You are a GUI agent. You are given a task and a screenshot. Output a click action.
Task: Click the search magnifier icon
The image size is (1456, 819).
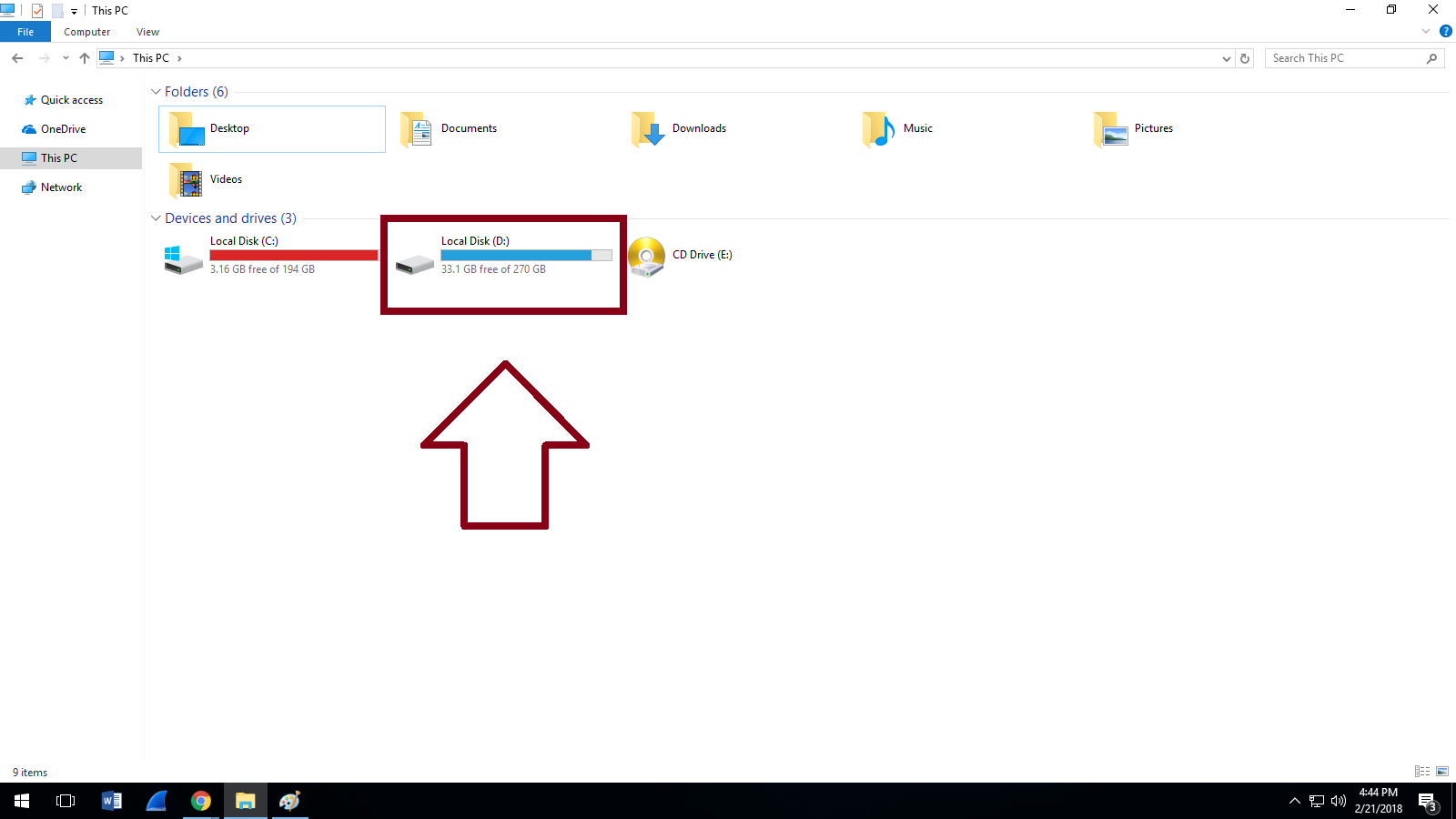(1432, 58)
